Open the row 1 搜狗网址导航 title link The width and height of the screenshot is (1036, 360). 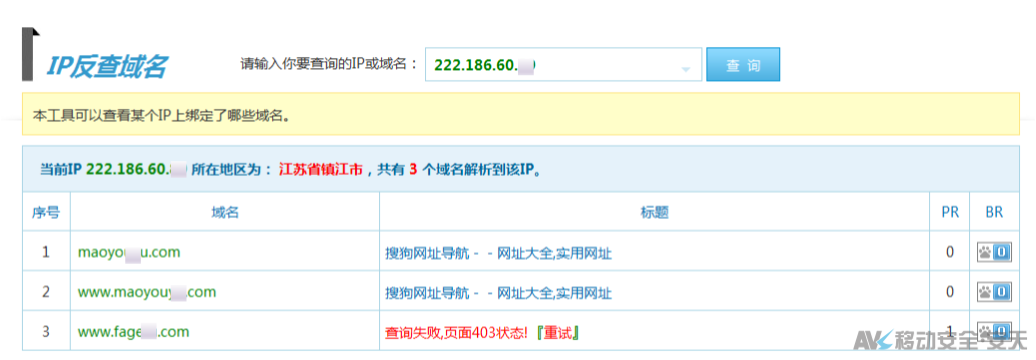coord(498,253)
